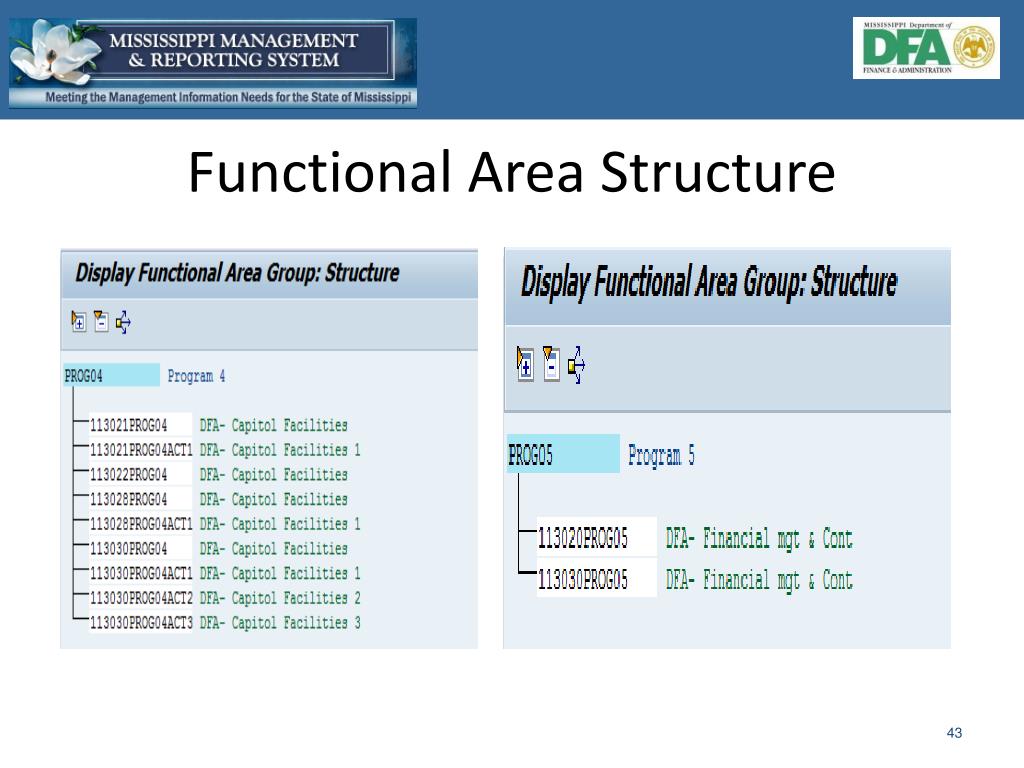Click Mississippi Management & Reporting System banner
Image resolution: width=1024 pixels, height=768 pixels.
[x=213, y=63]
